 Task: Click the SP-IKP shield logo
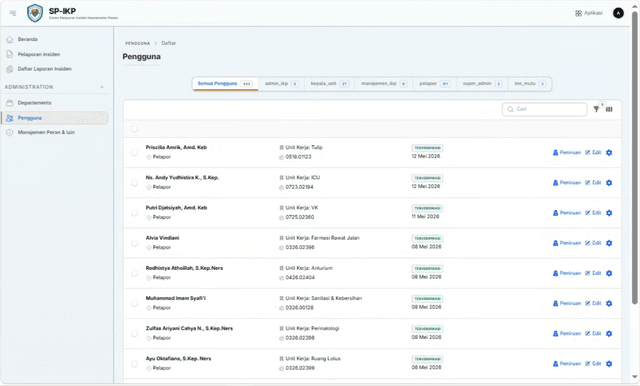click(x=35, y=13)
